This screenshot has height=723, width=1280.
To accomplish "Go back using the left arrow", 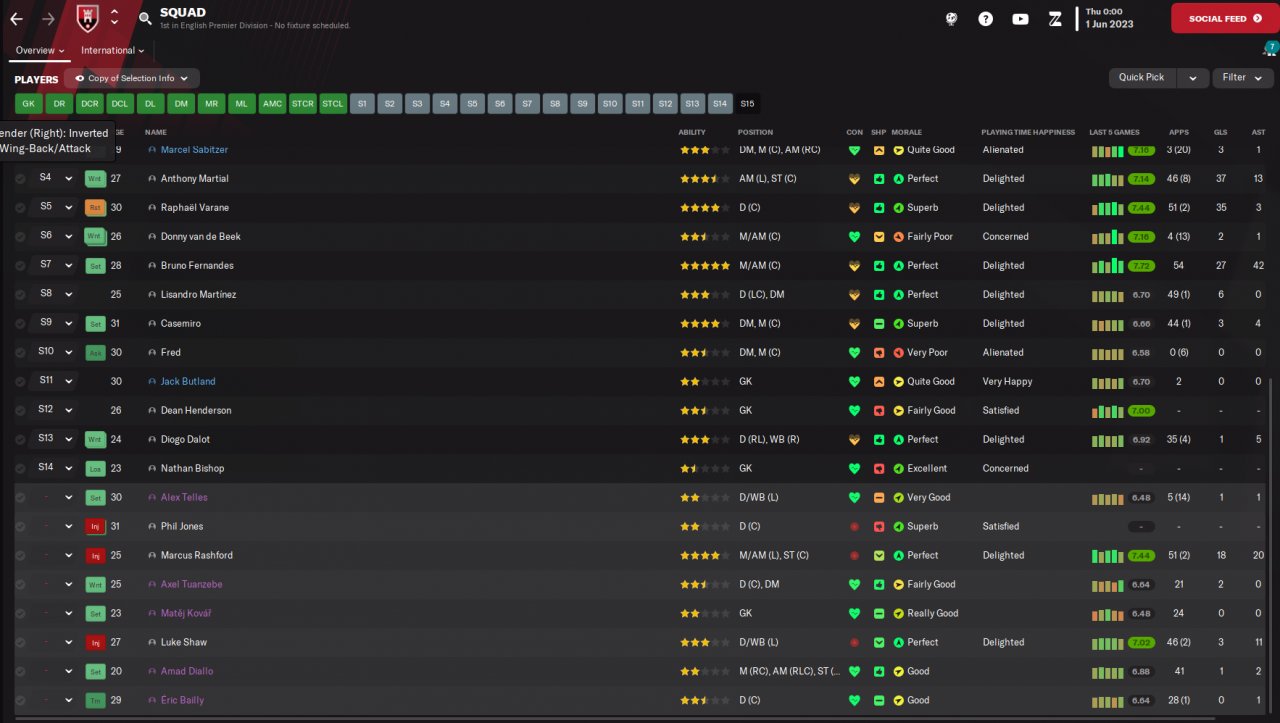I will [16, 19].
